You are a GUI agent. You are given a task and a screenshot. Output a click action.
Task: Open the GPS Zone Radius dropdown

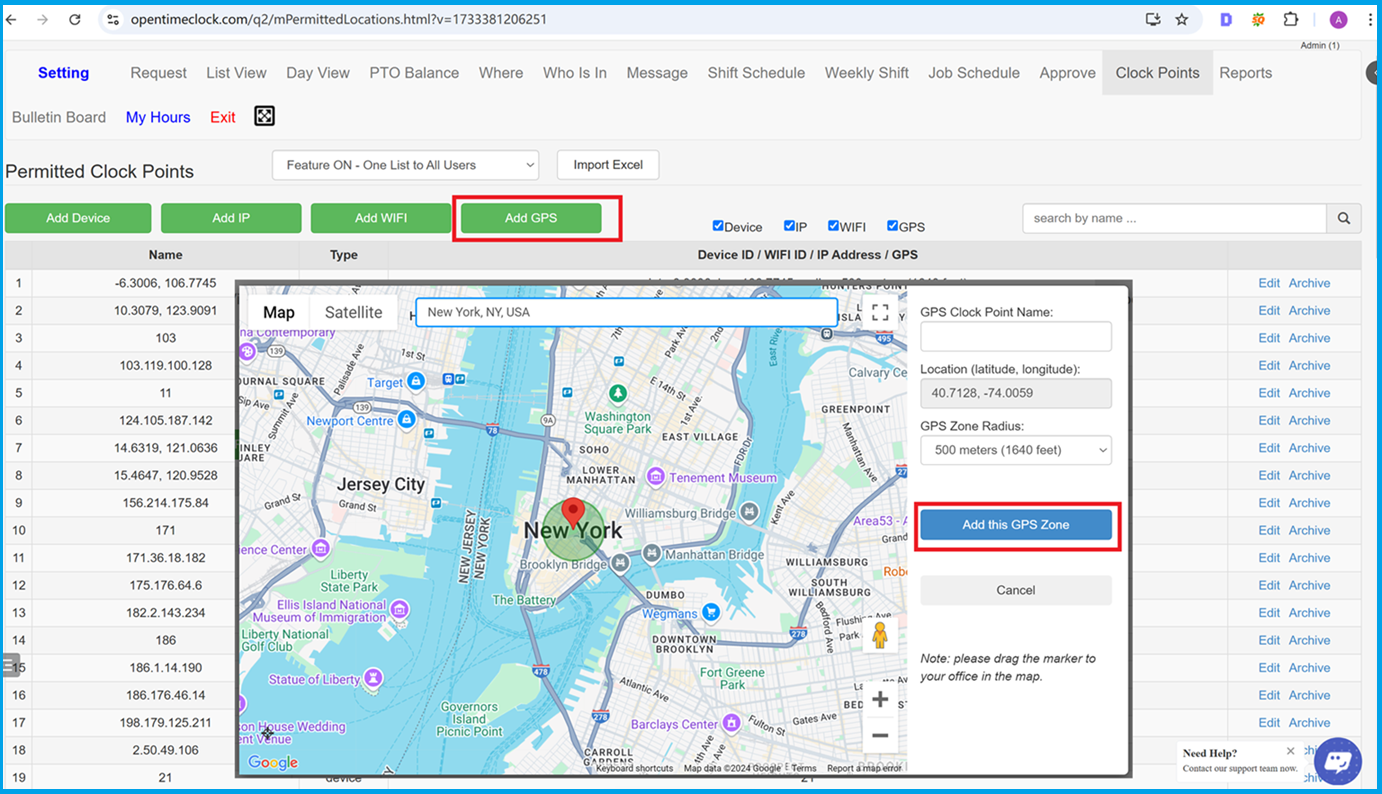[1016, 450]
